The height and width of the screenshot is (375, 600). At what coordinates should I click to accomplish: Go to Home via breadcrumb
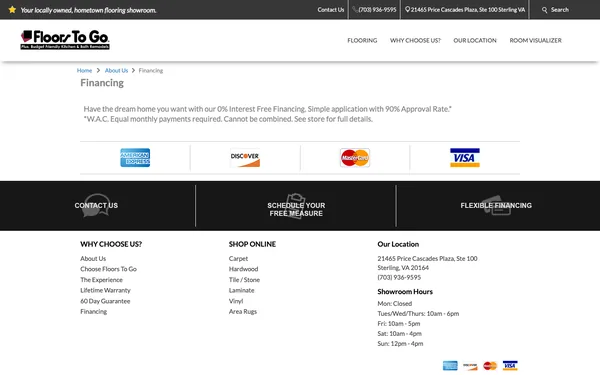(84, 70)
